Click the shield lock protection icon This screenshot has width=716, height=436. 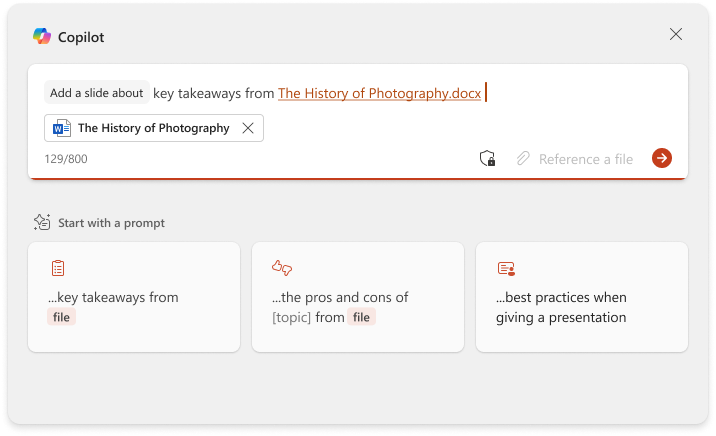tap(488, 158)
